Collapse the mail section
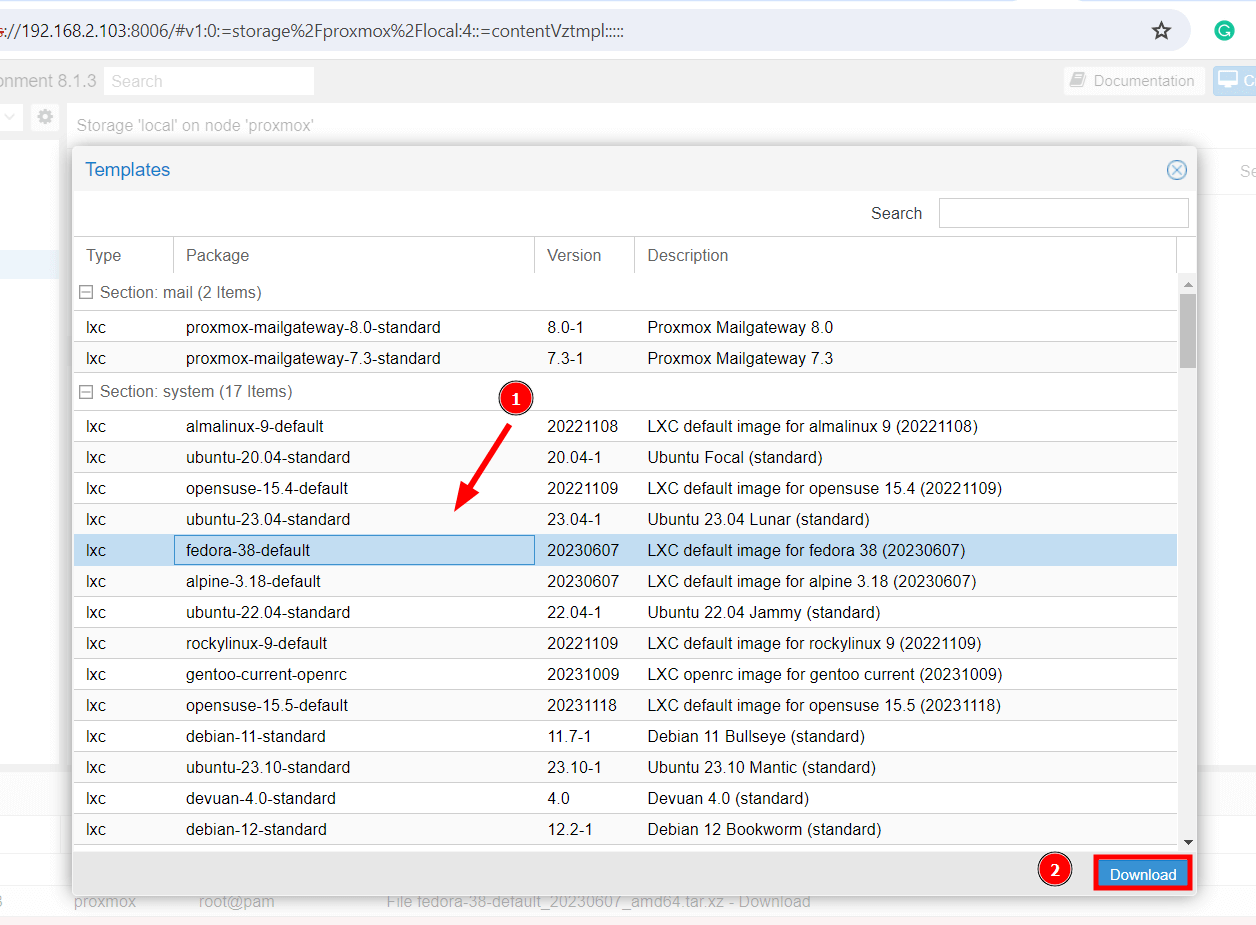This screenshot has width=1256, height=925. point(86,293)
